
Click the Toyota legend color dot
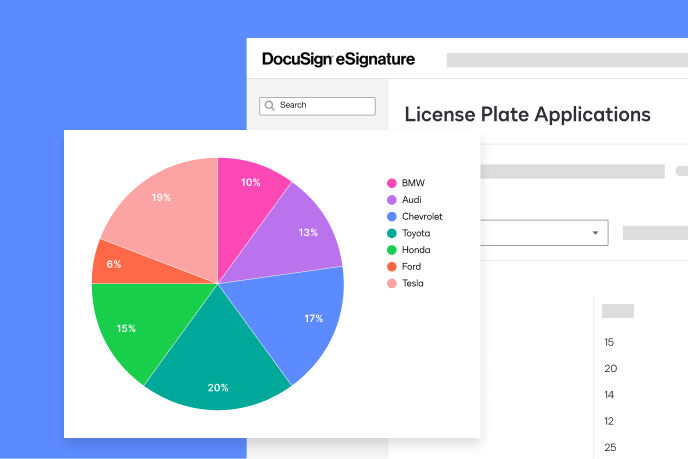[392, 233]
